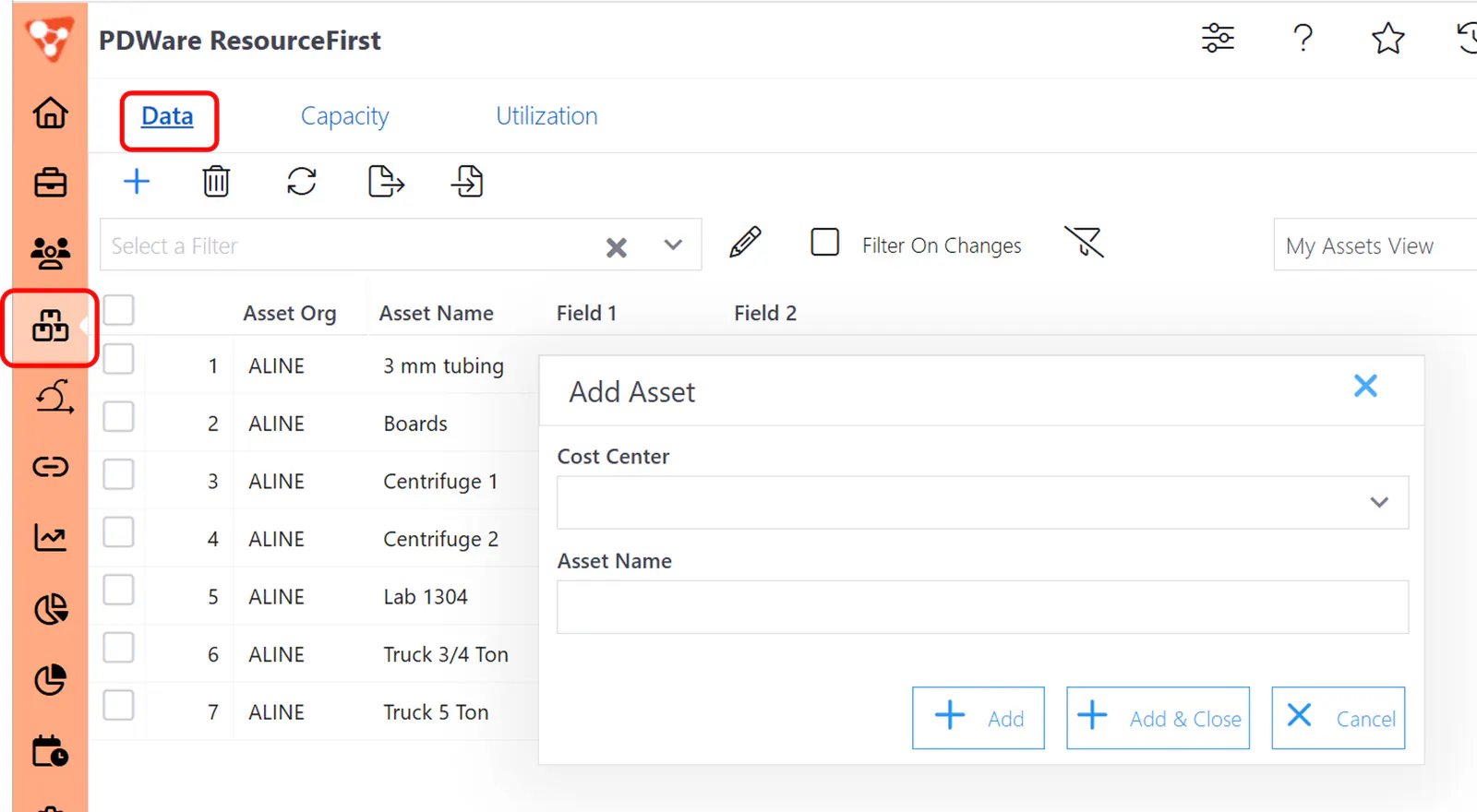Open the people Resources sidebar icon
The image size is (1477, 812).
tap(50, 252)
